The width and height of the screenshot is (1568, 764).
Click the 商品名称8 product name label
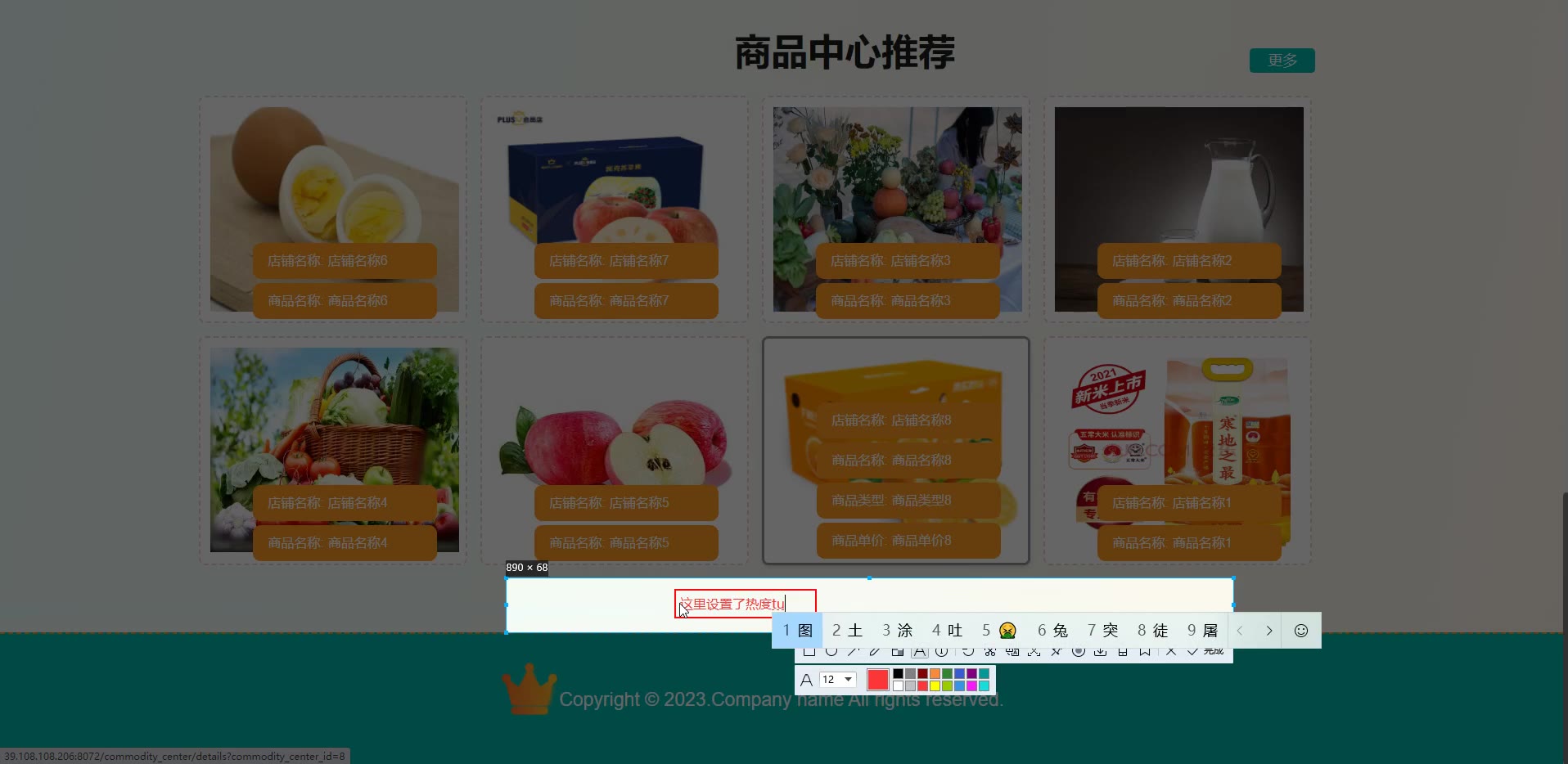pos(908,461)
